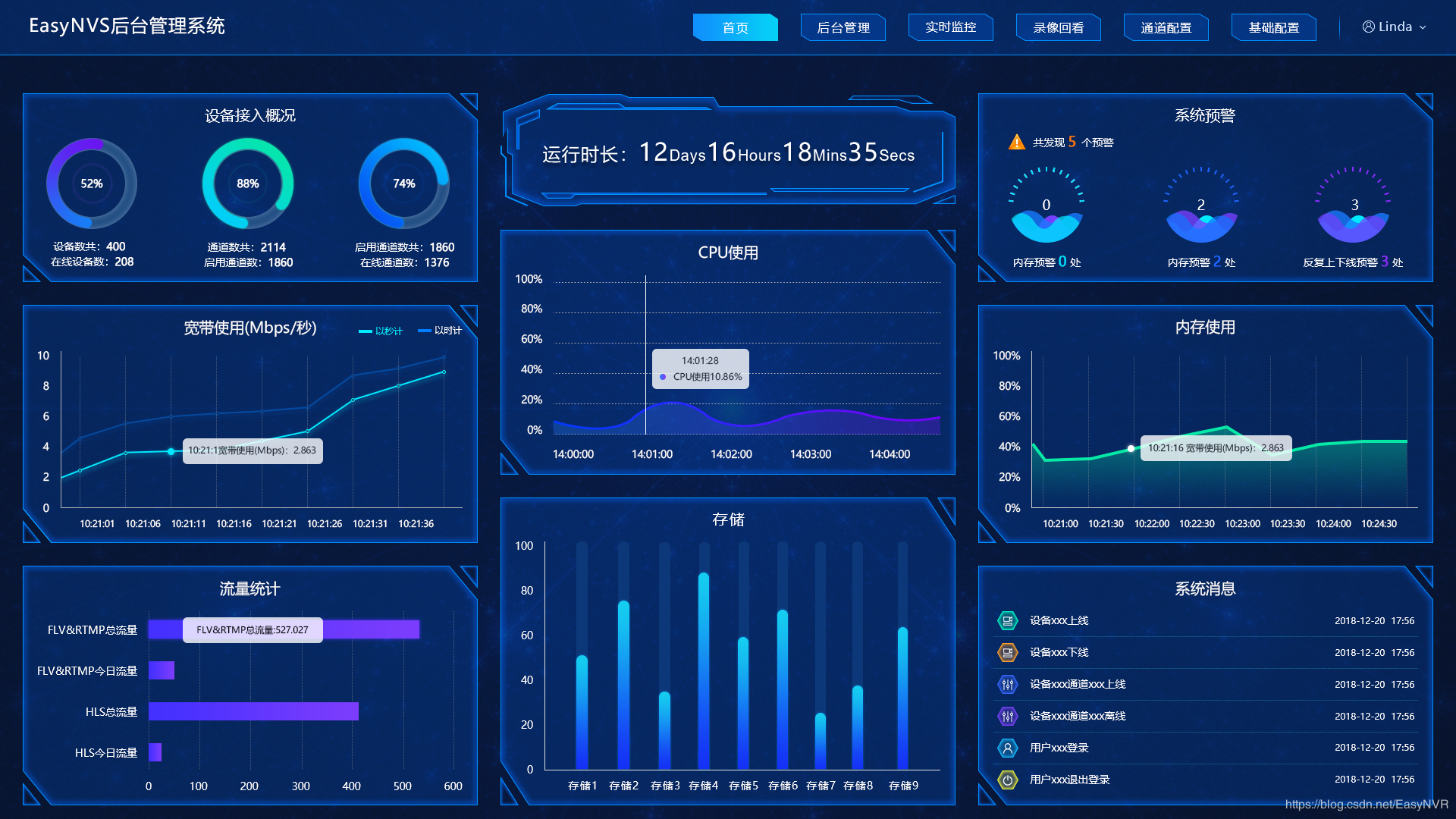Click the user login message icon
1456x819 pixels.
click(1007, 748)
